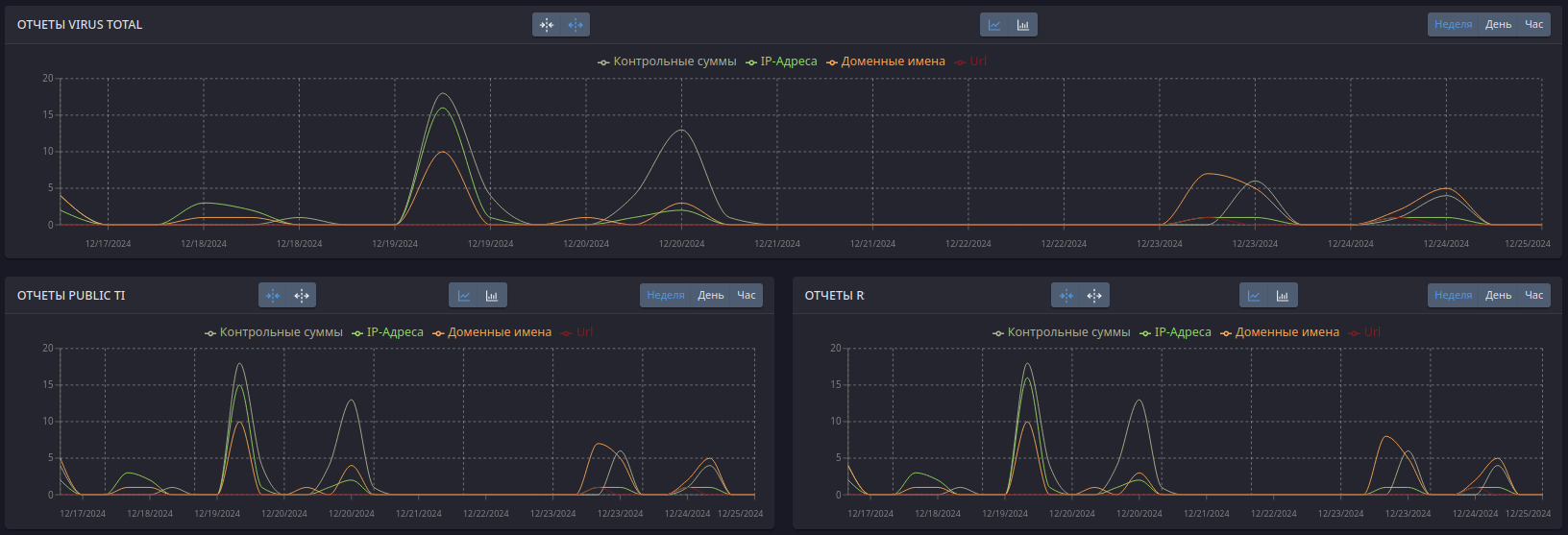The width and height of the screenshot is (1568, 535).
Task: Shrink the Public TI panel using inward arrows
Action: click(x=273, y=296)
